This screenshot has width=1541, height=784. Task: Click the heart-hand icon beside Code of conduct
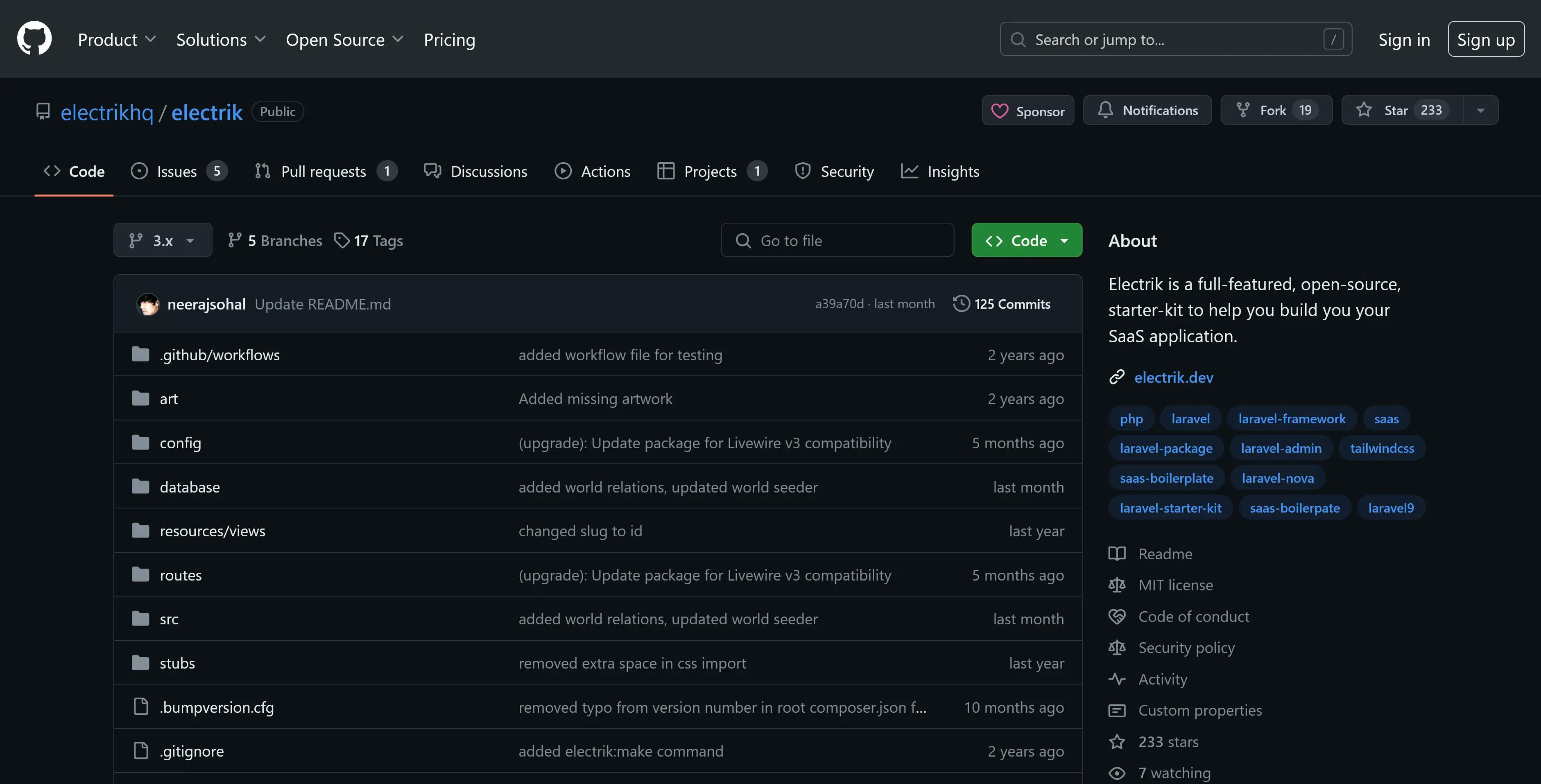tap(1117, 616)
